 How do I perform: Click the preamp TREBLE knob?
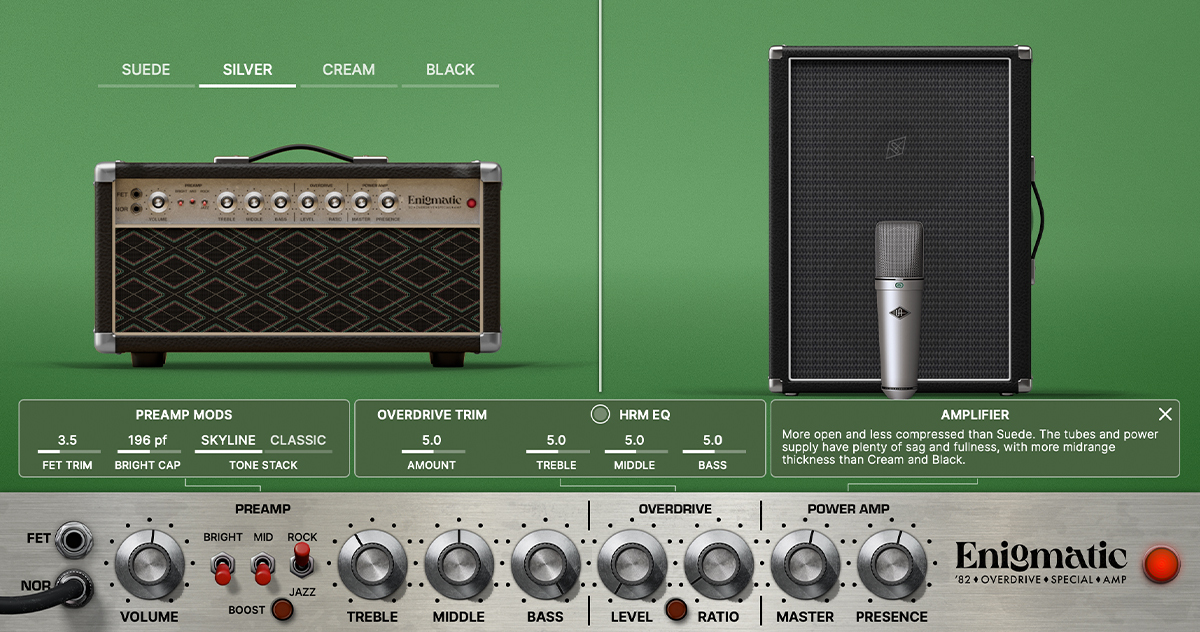(x=373, y=564)
